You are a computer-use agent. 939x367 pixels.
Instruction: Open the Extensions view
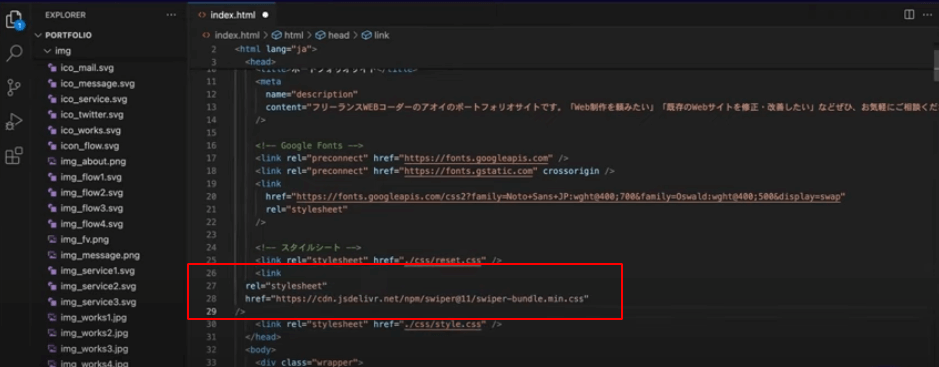coord(13,156)
